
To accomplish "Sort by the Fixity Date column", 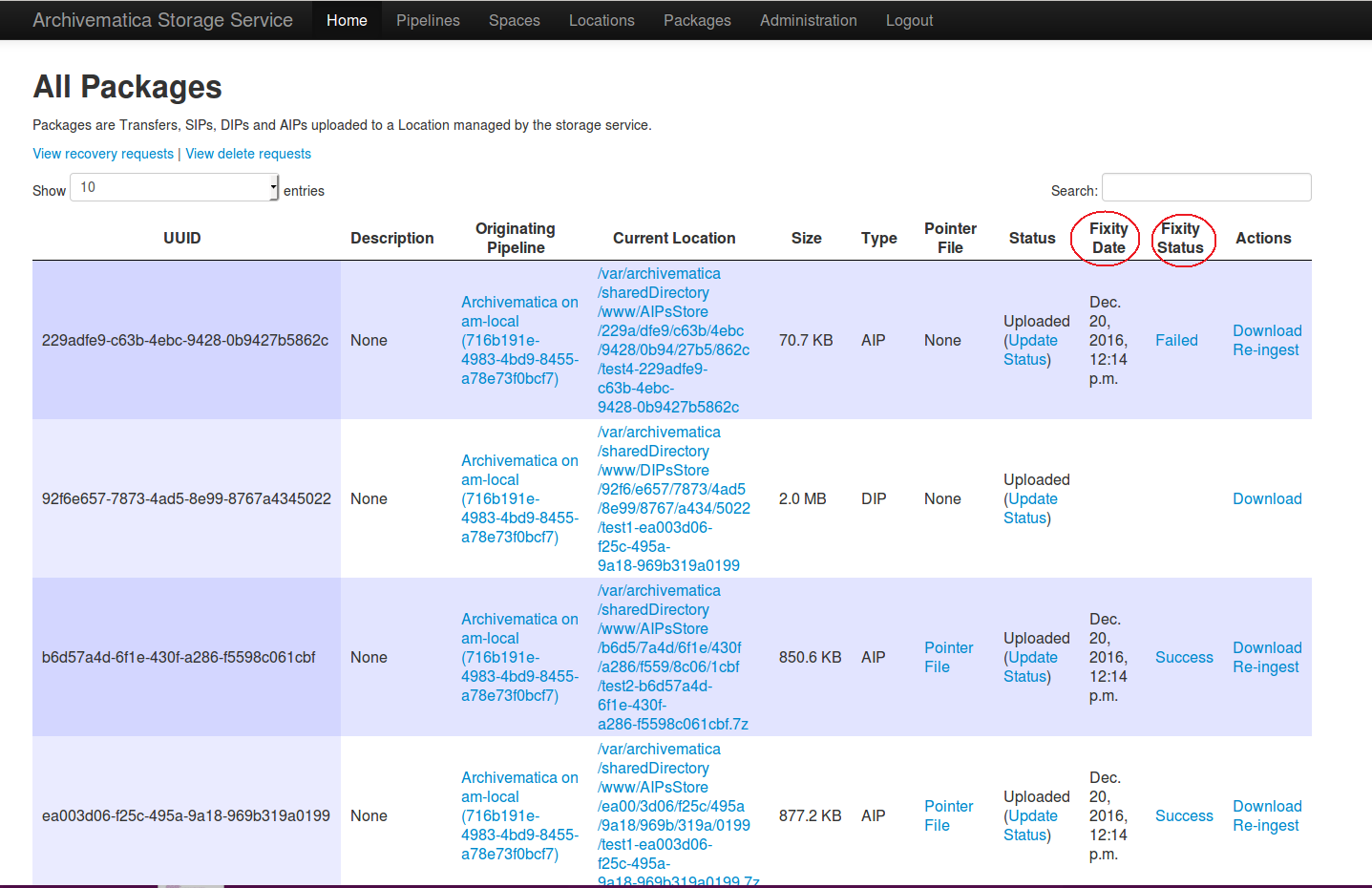I will (1108, 238).
